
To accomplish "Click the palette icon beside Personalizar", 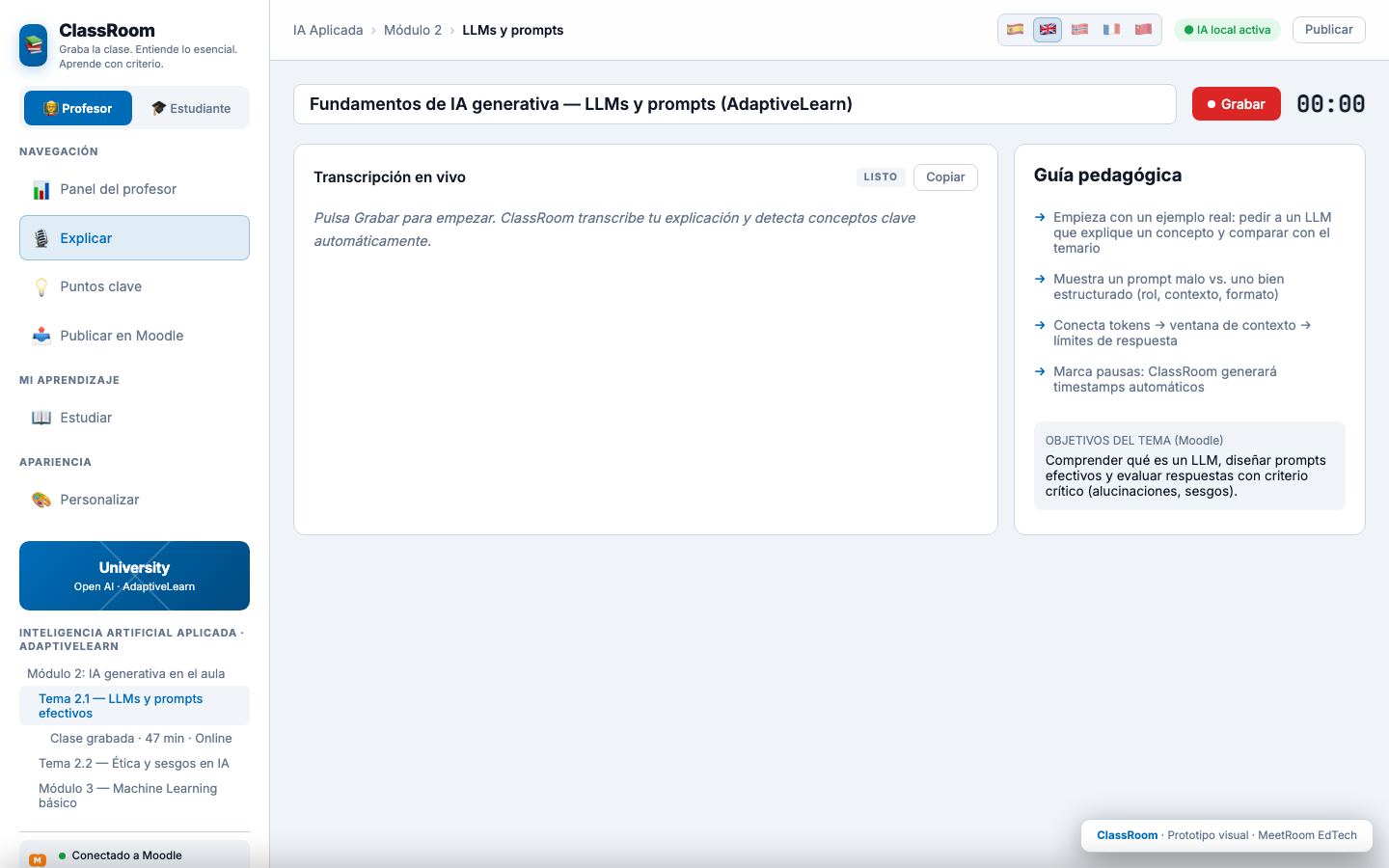I will coord(41,500).
